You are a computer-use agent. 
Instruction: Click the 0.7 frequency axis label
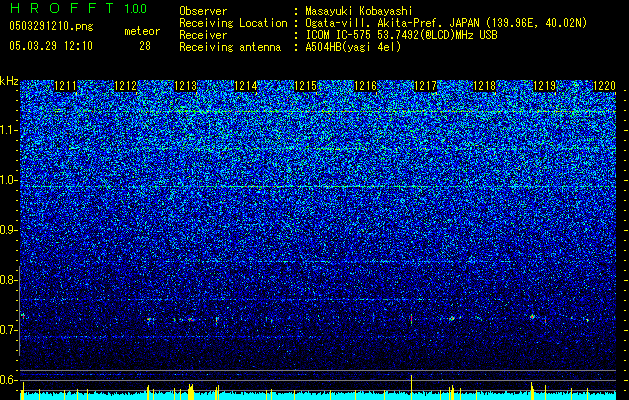(9, 330)
